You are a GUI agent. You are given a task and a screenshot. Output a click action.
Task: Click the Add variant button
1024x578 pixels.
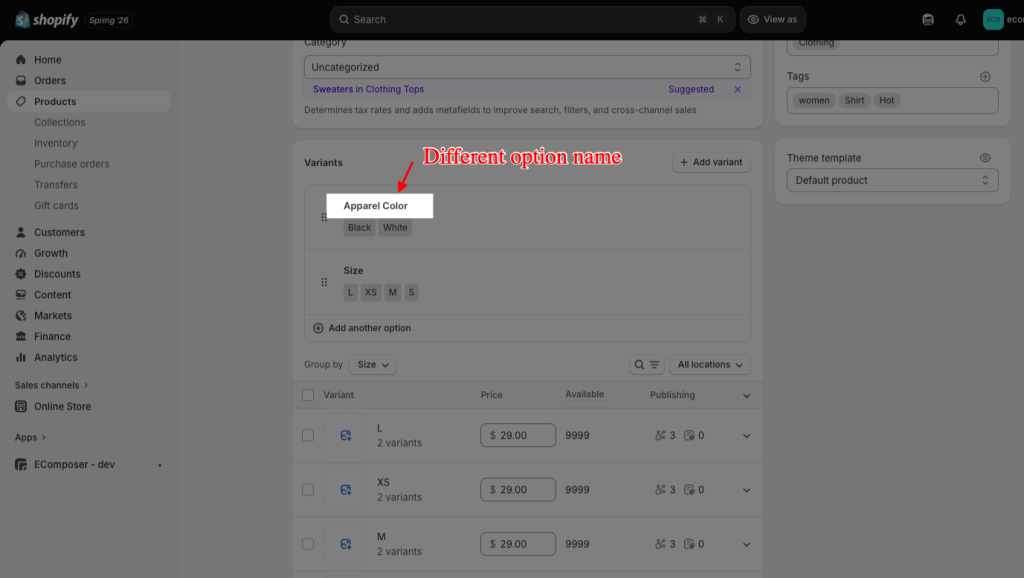[x=711, y=162]
